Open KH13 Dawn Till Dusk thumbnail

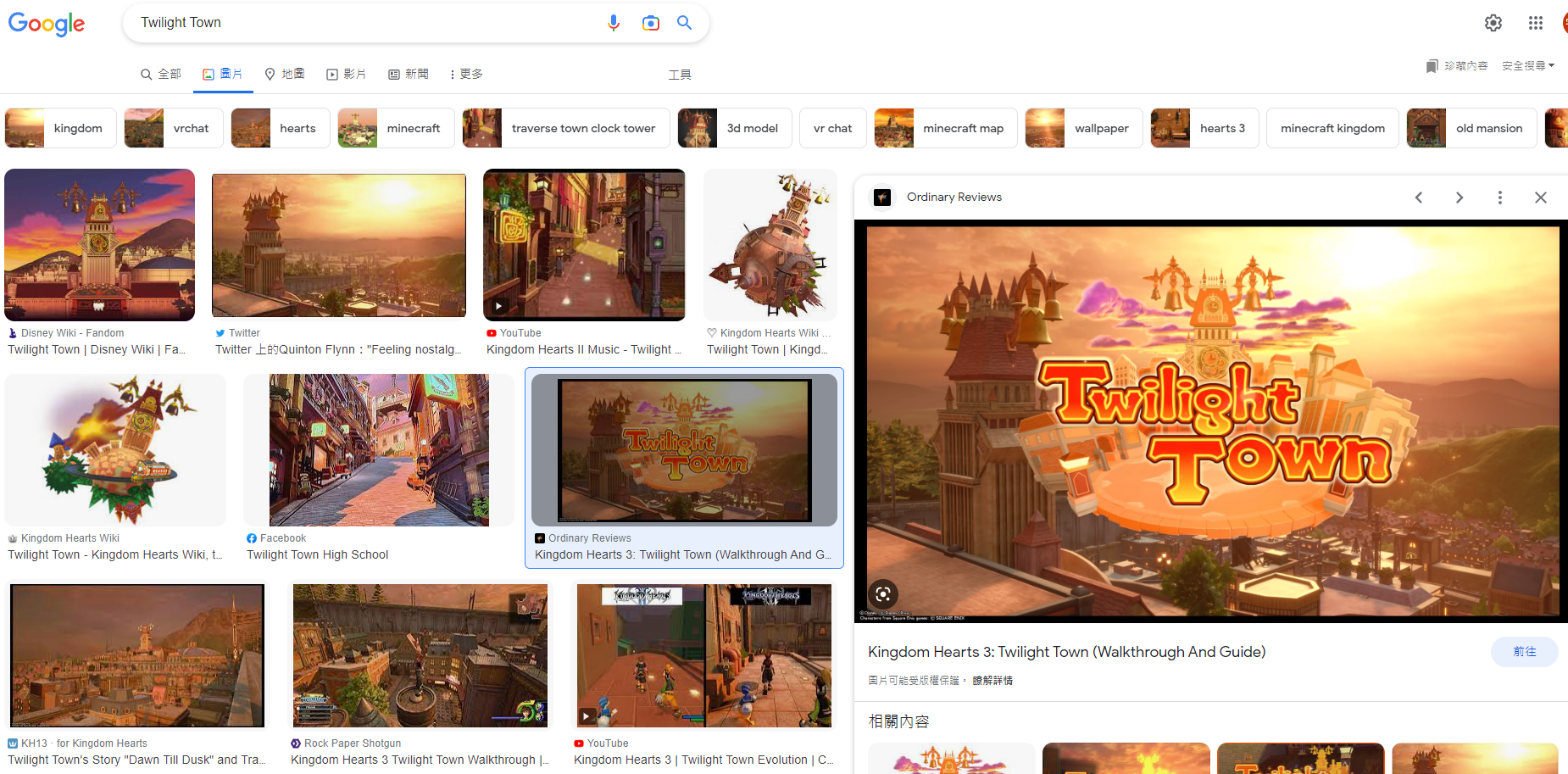click(137, 655)
